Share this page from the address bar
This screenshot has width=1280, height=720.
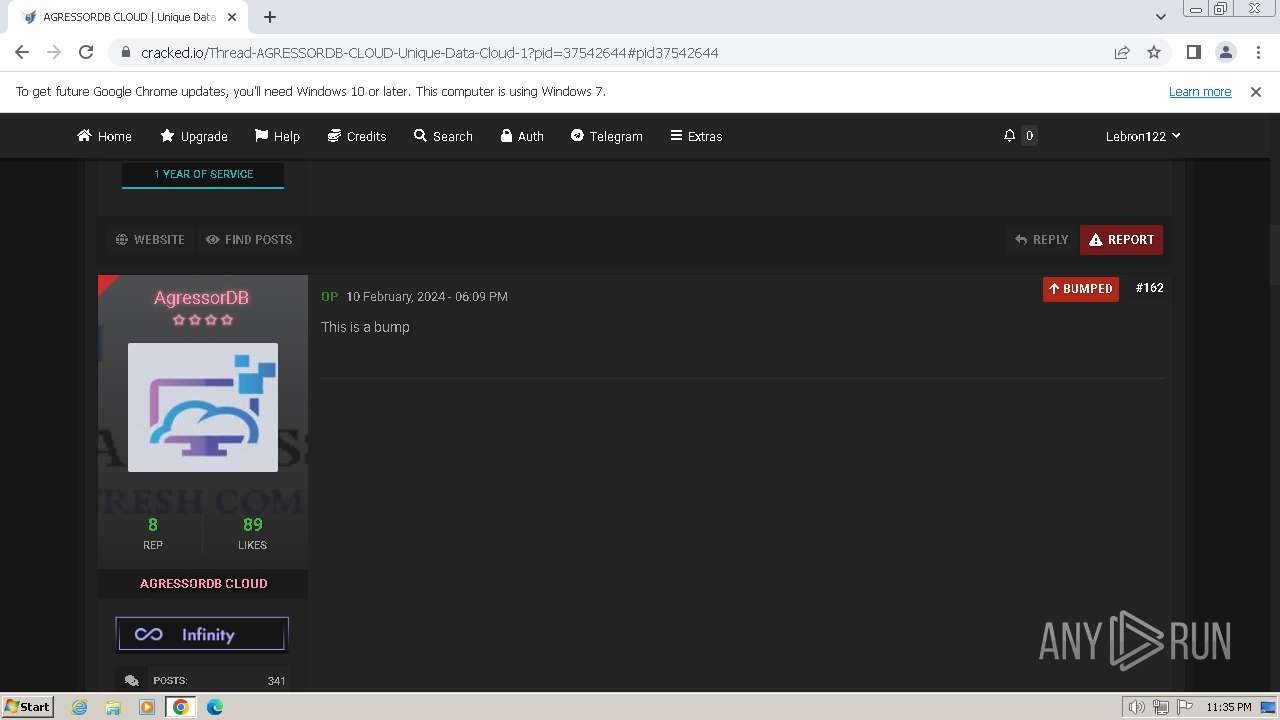[1122, 52]
